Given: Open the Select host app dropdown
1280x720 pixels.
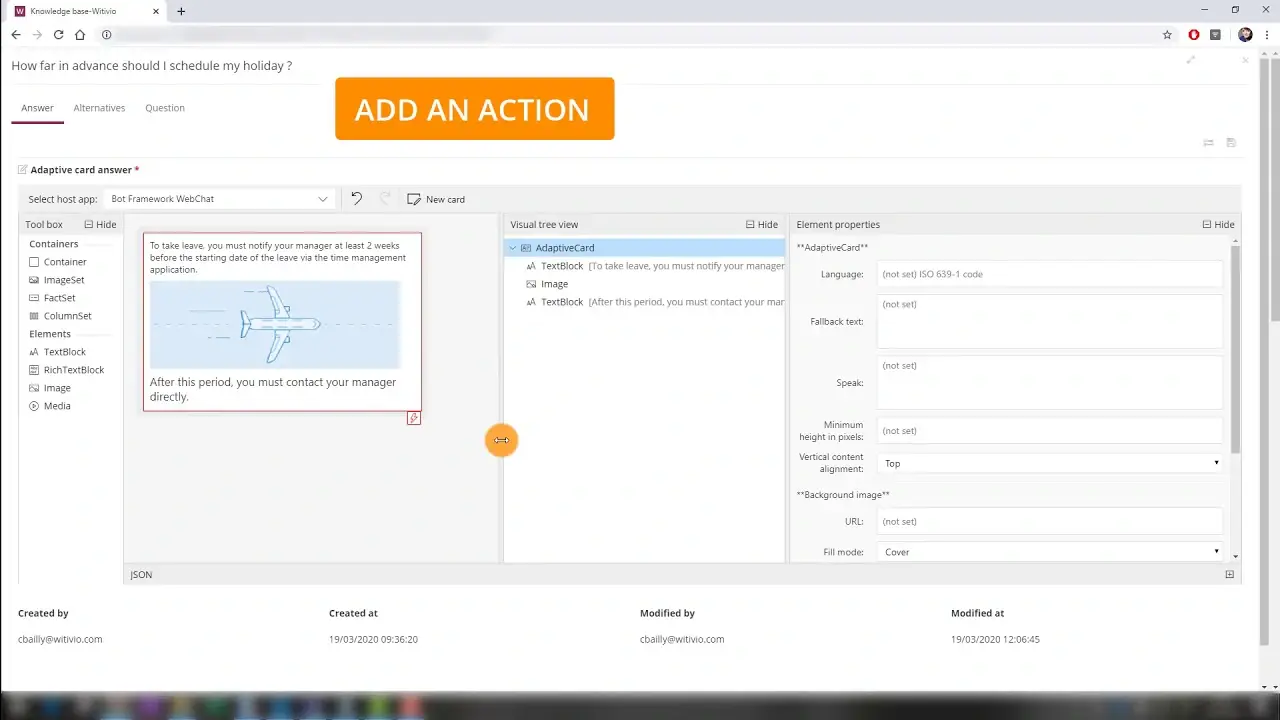Looking at the screenshot, I should [219, 199].
